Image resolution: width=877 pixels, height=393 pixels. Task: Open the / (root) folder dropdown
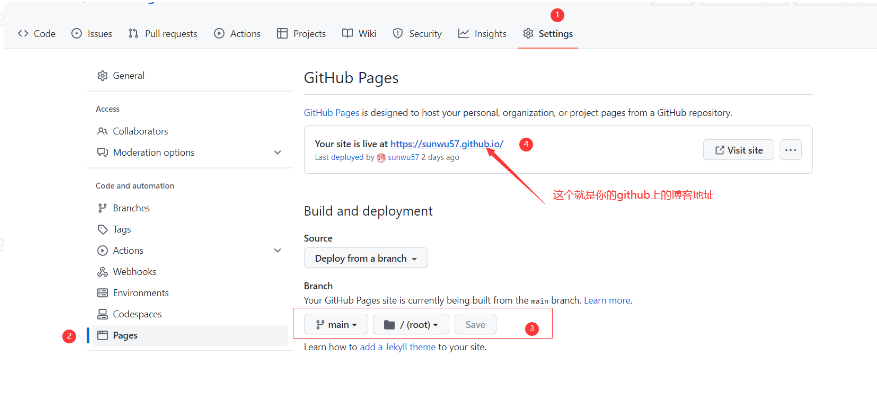pos(411,324)
